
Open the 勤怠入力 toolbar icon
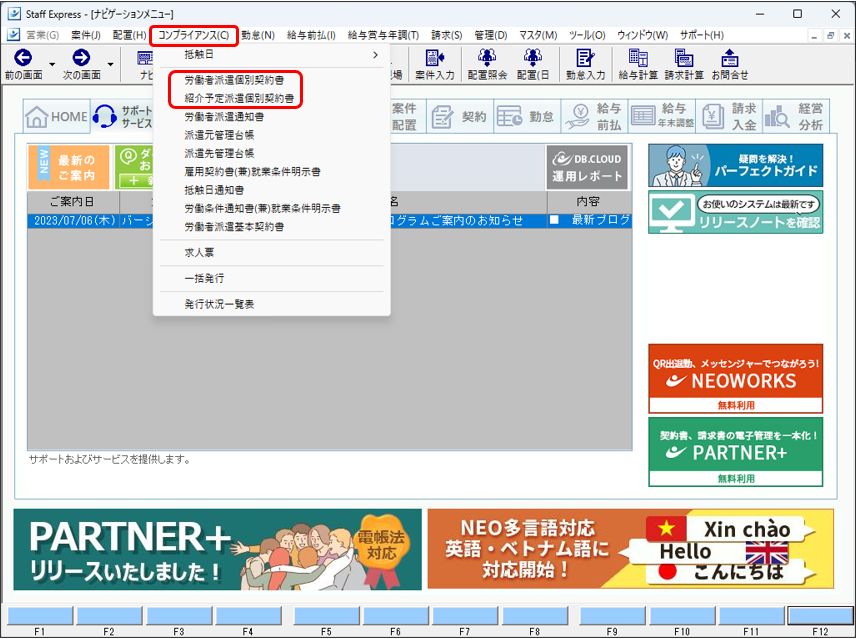pyautogui.click(x=585, y=59)
